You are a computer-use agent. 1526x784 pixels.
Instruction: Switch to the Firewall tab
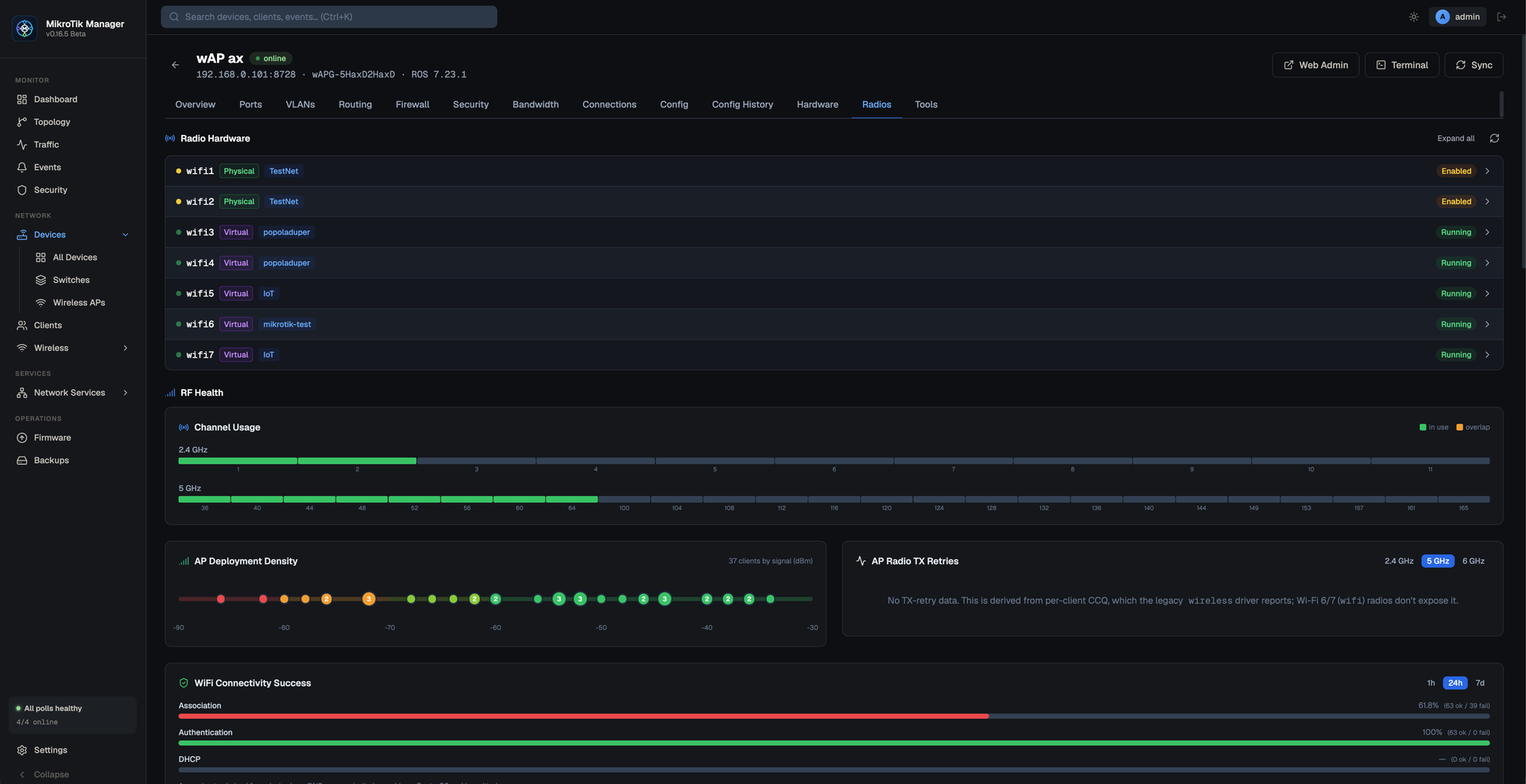[x=412, y=105]
